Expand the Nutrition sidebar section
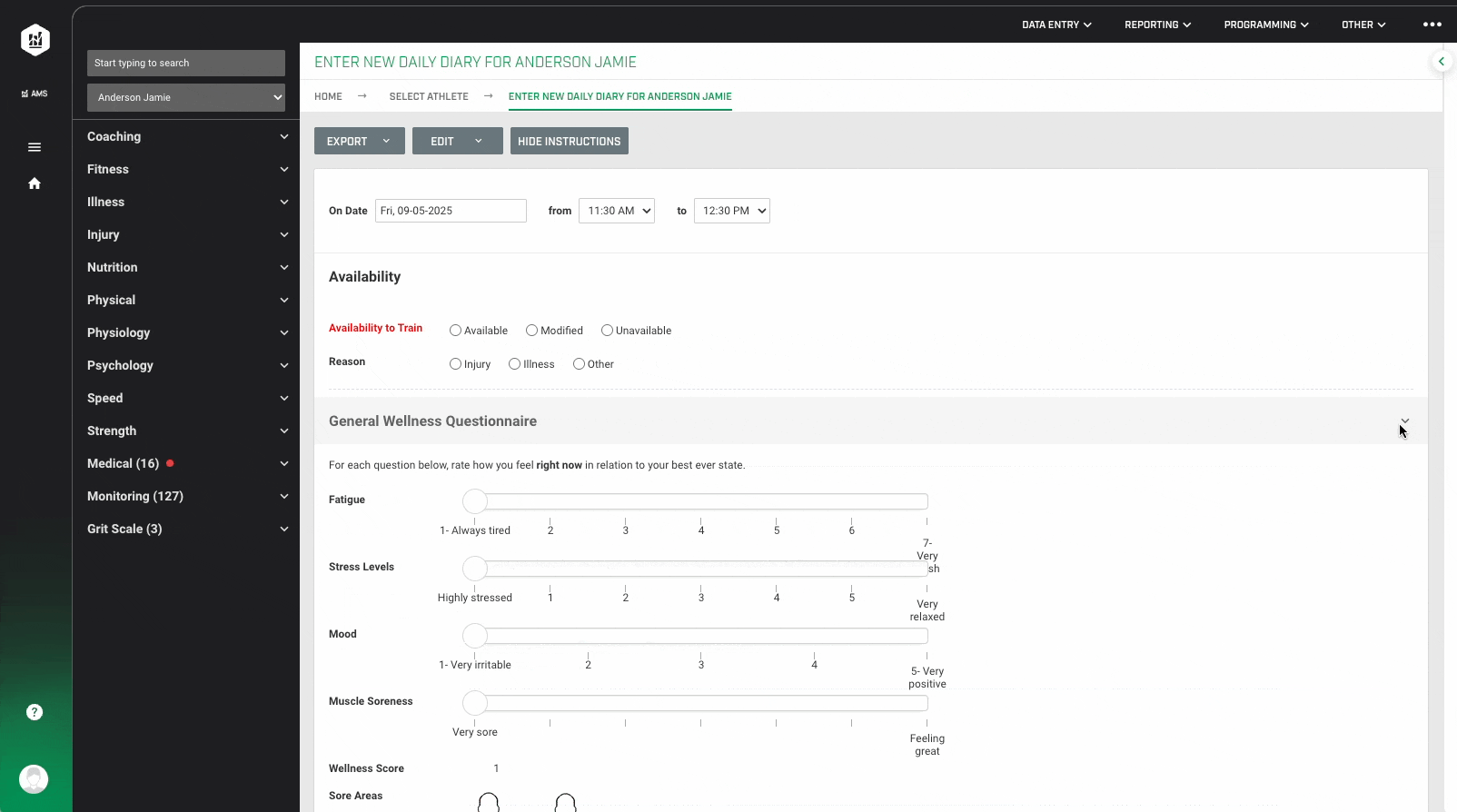This screenshot has width=1457, height=812. pos(186,267)
